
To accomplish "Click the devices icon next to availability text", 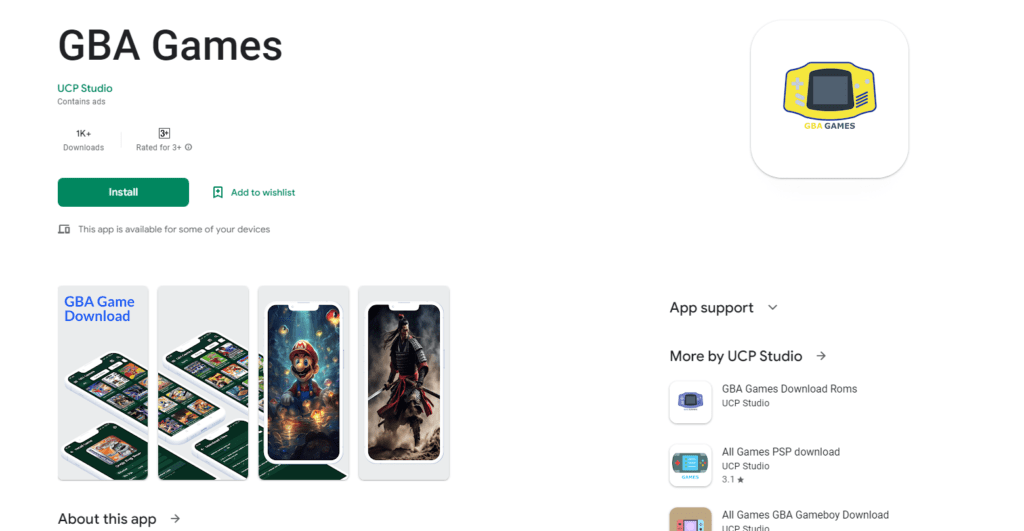I will pyautogui.click(x=64, y=229).
